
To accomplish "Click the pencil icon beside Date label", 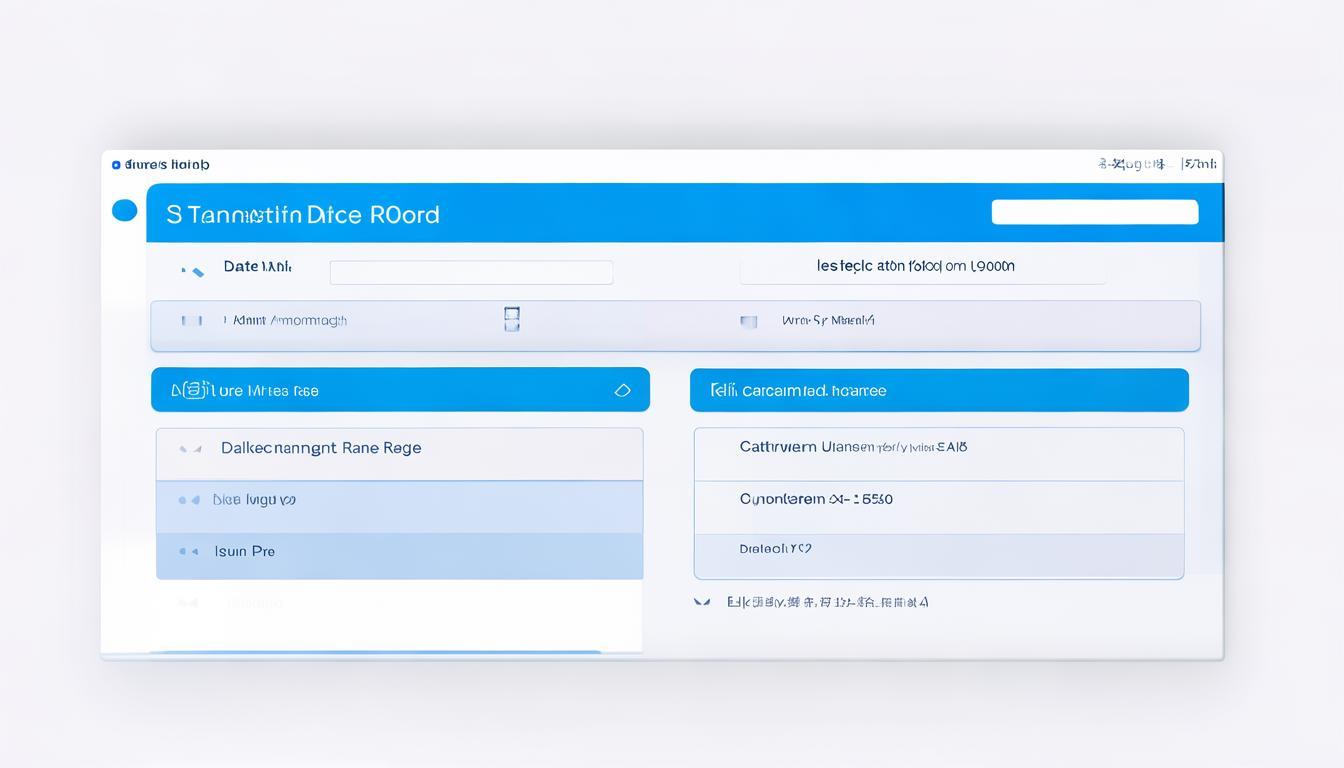I will [x=193, y=270].
